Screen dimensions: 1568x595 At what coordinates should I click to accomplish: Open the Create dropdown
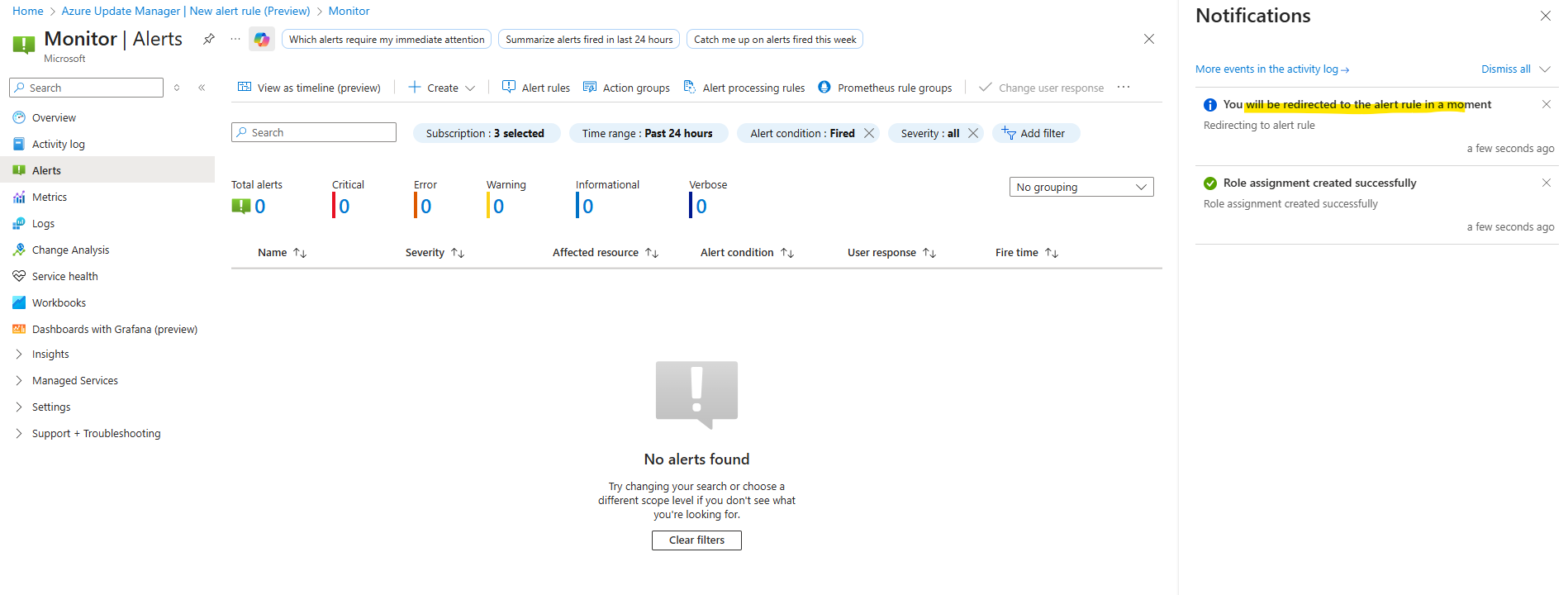[x=442, y=88]
